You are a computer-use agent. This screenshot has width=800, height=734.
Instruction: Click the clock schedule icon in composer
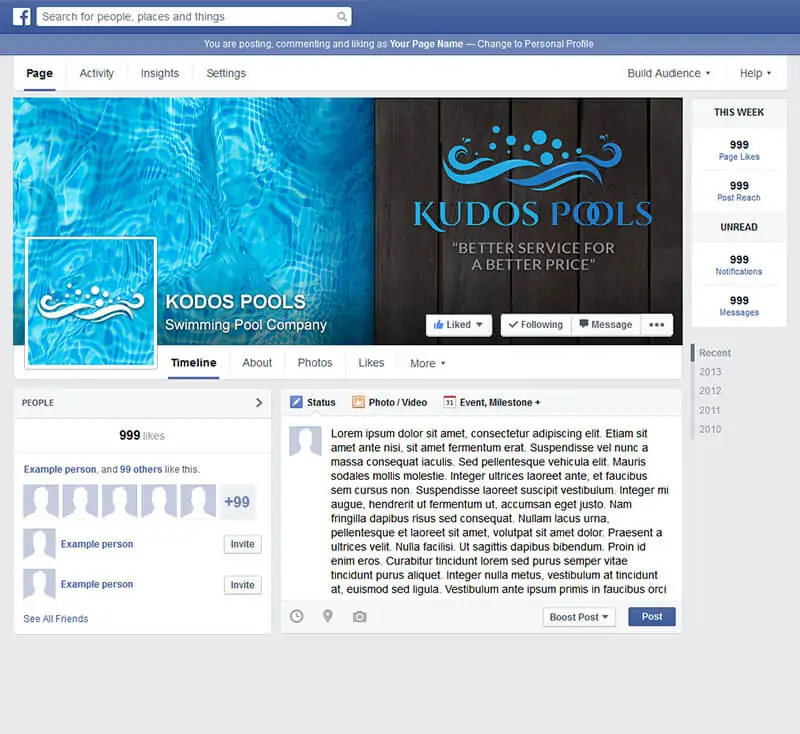(x=297, y=617)
